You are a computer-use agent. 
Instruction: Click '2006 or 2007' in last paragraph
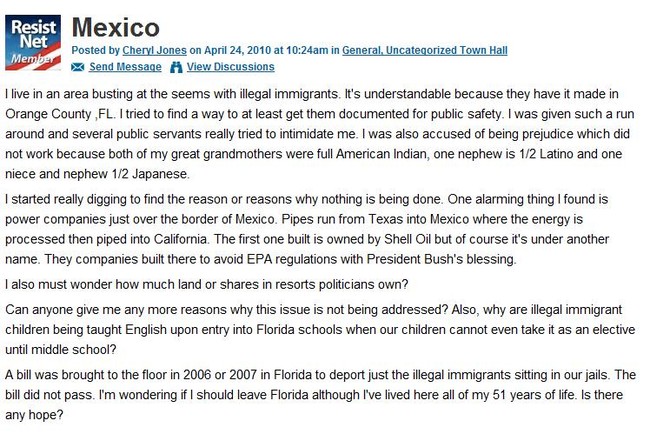(x=220, y=375)
